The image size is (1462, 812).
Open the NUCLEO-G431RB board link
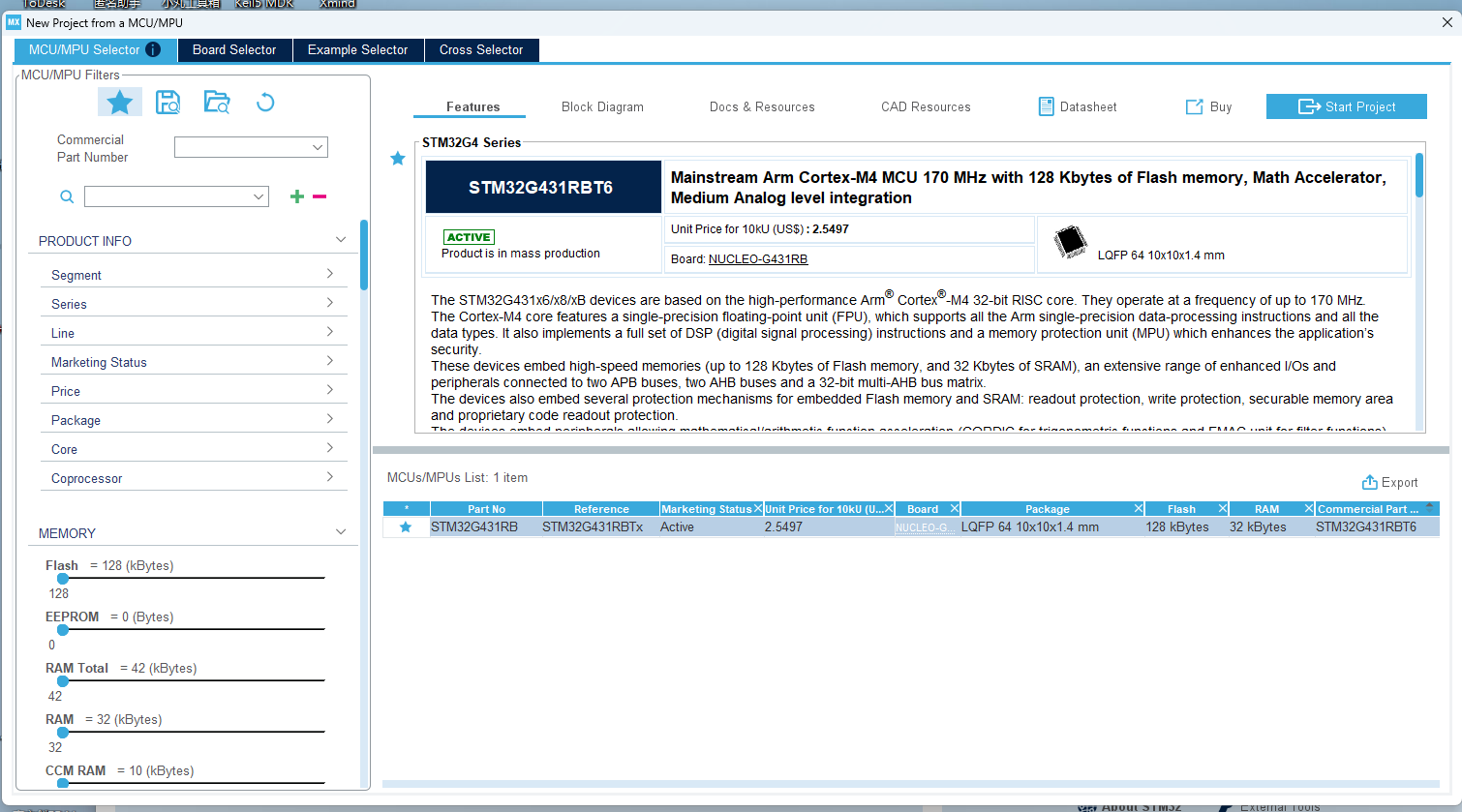(x=758, y=259)
